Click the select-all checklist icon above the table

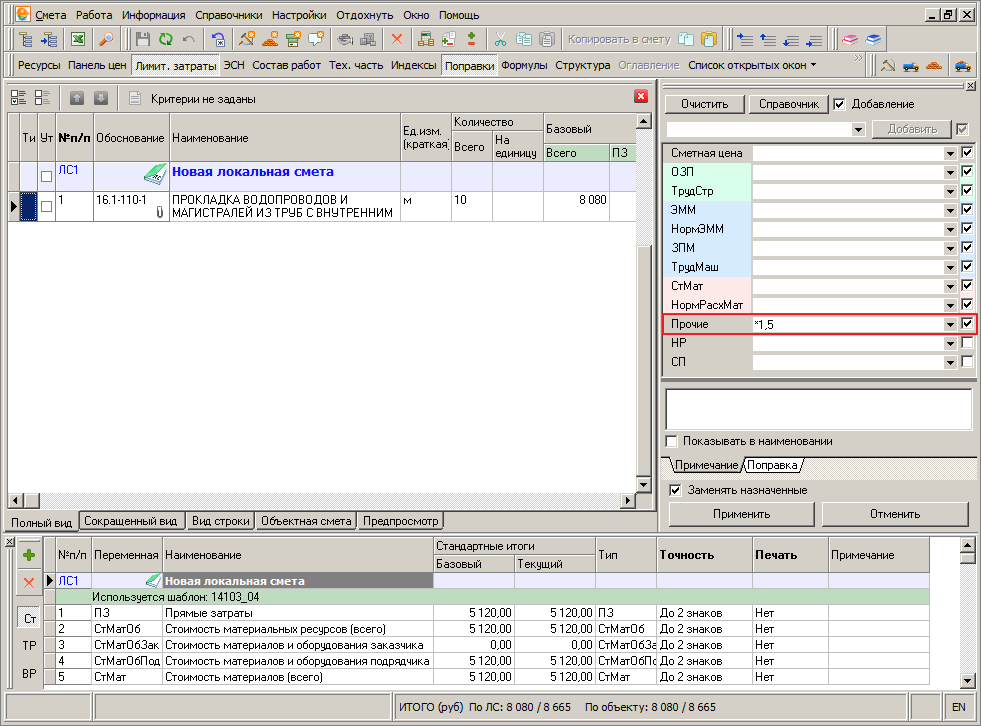19,98
